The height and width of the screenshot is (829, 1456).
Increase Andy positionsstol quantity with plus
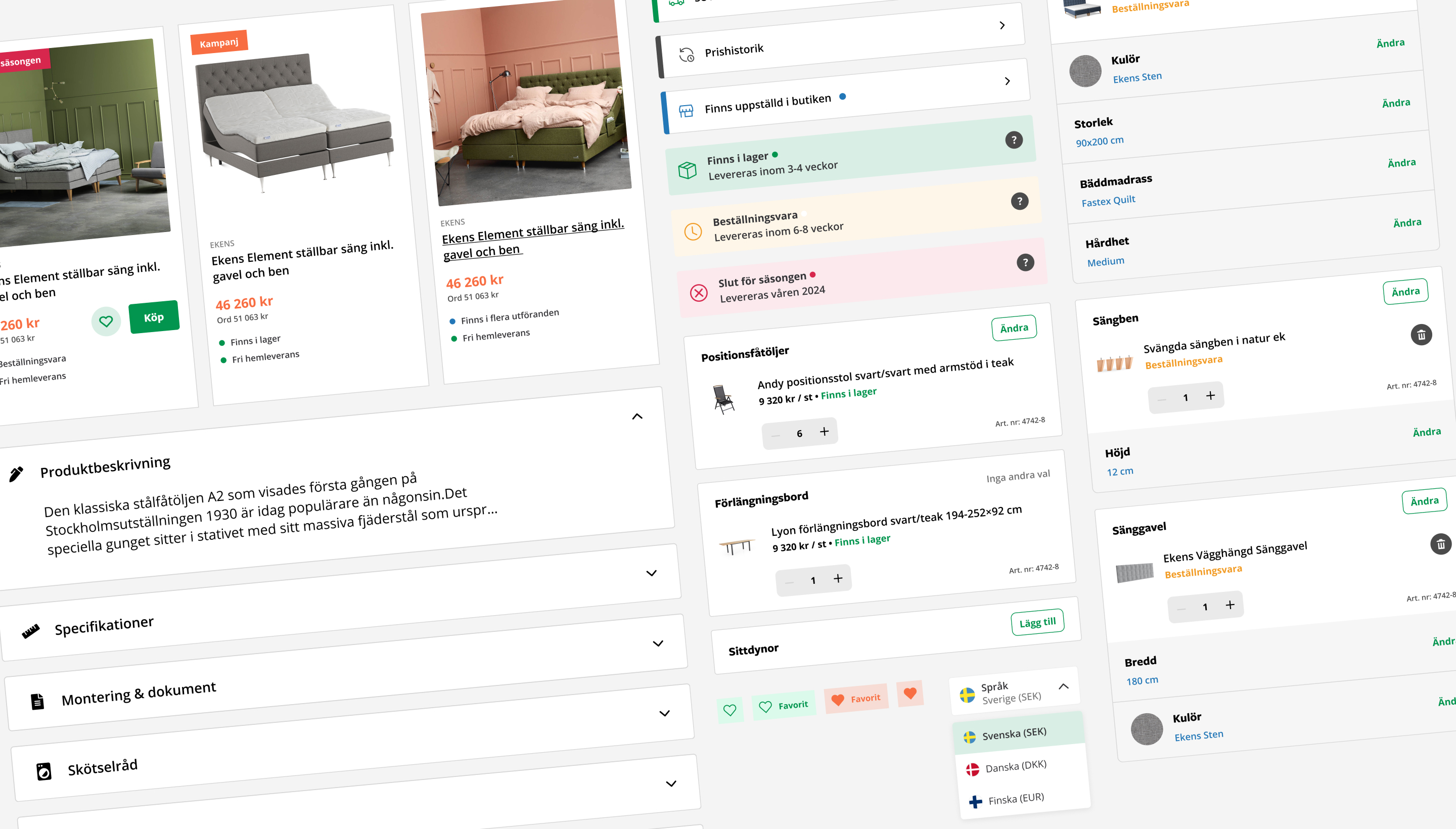824,432
